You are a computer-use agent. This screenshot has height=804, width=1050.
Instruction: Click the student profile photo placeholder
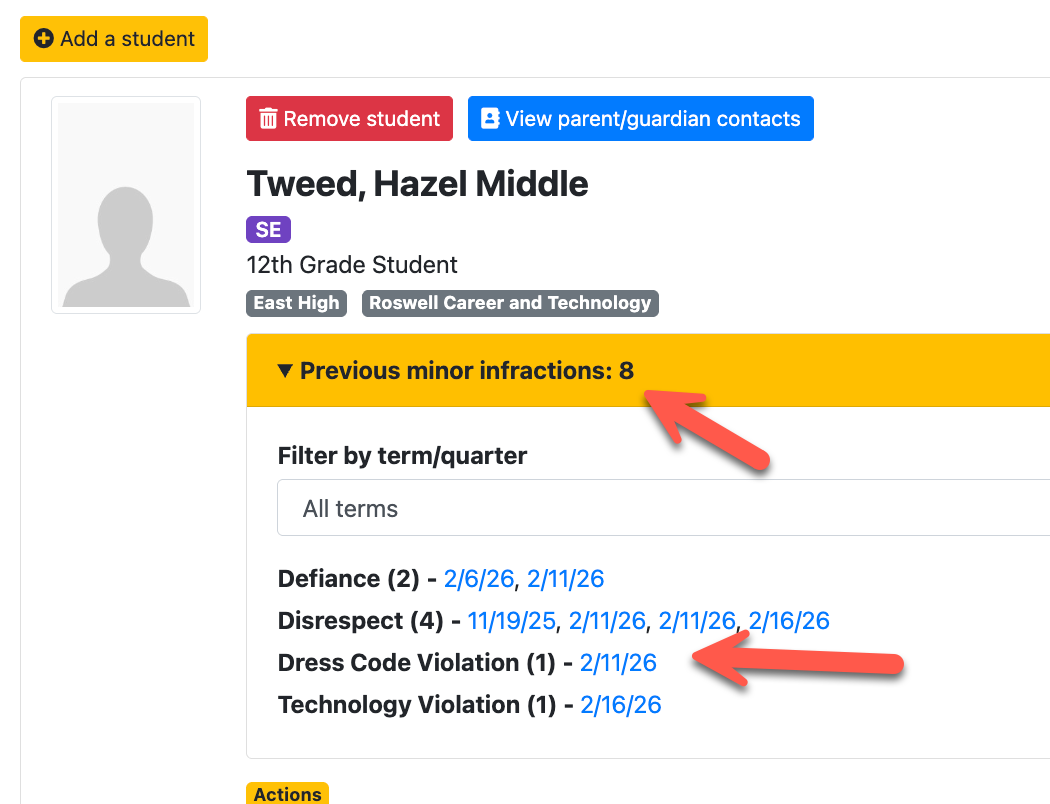point(126,205)
